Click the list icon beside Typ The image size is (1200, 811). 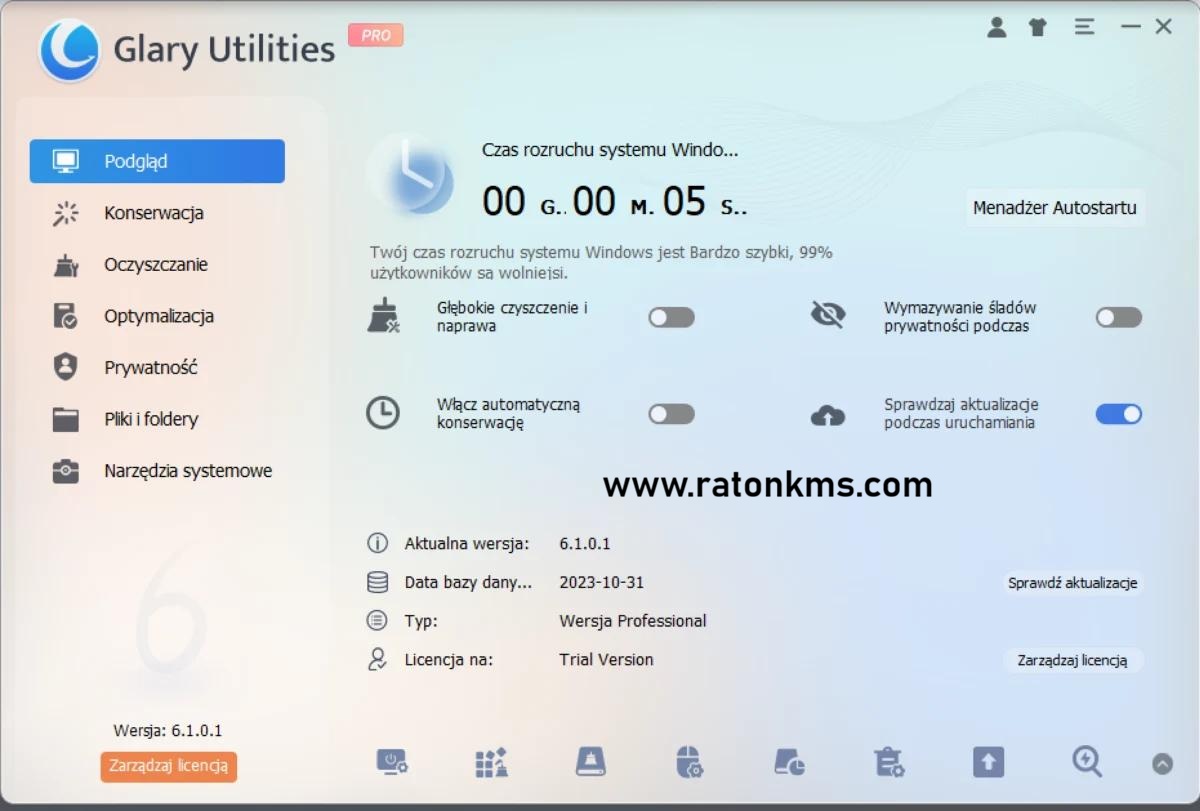(x=377, y=621)
